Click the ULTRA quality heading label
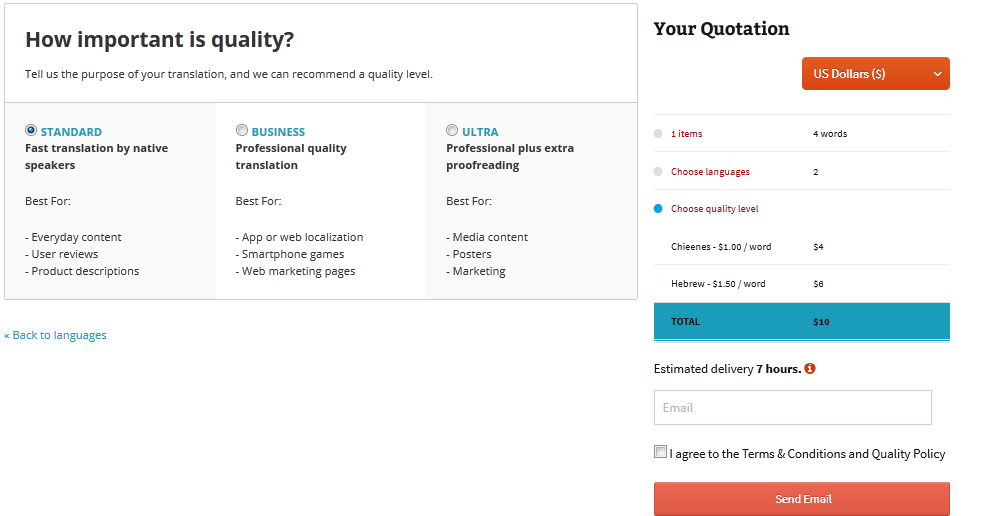 point(480,132)
